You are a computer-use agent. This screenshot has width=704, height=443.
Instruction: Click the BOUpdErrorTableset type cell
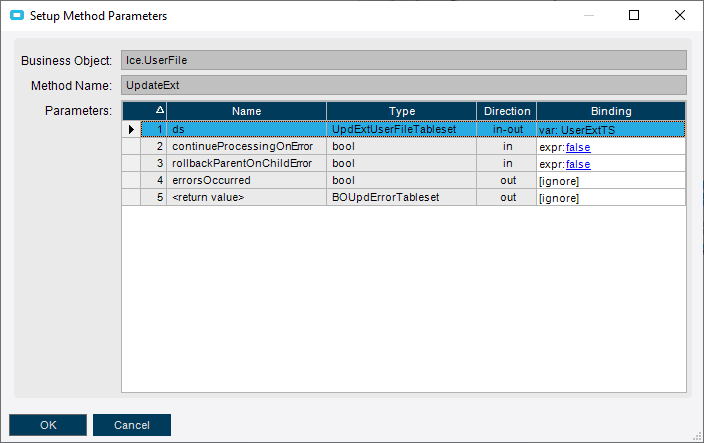point(402,197)
